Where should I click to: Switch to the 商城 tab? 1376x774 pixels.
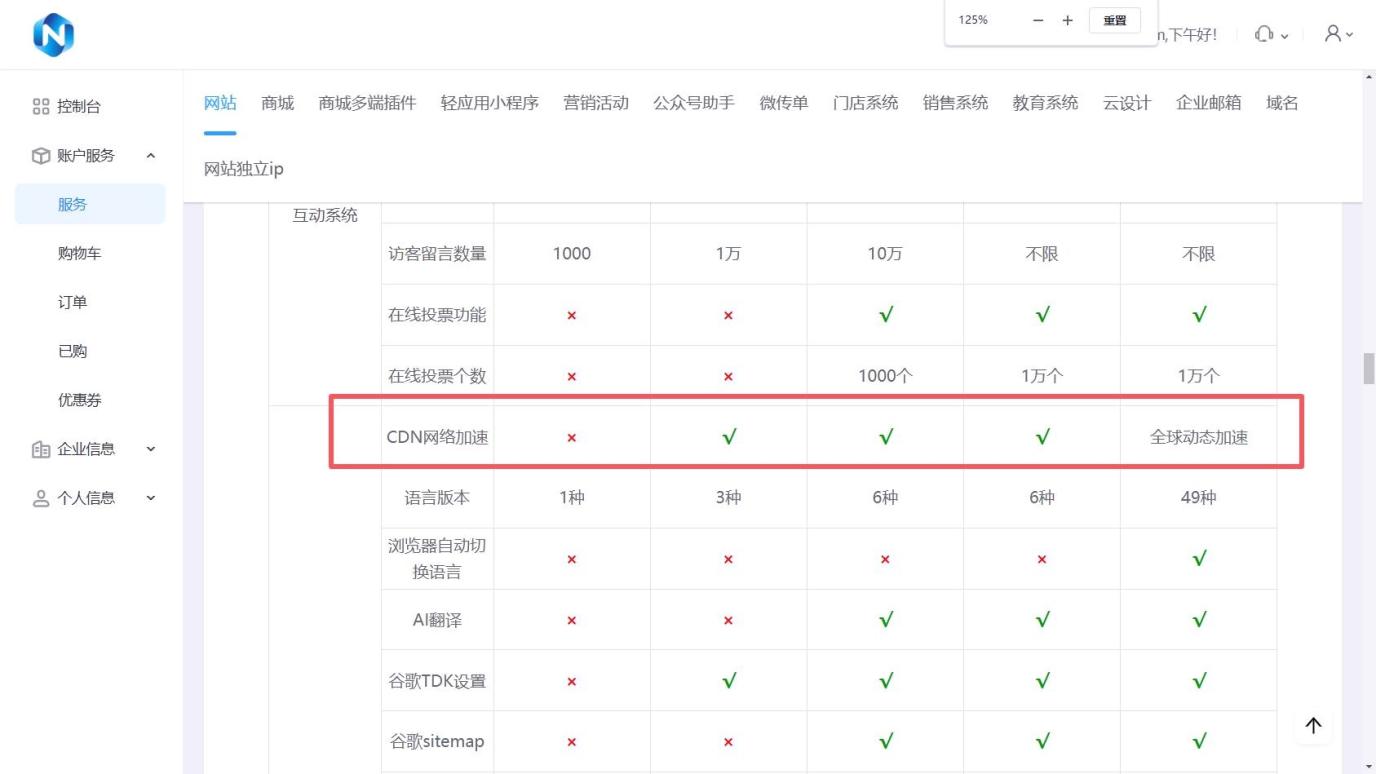coord(277,103)
